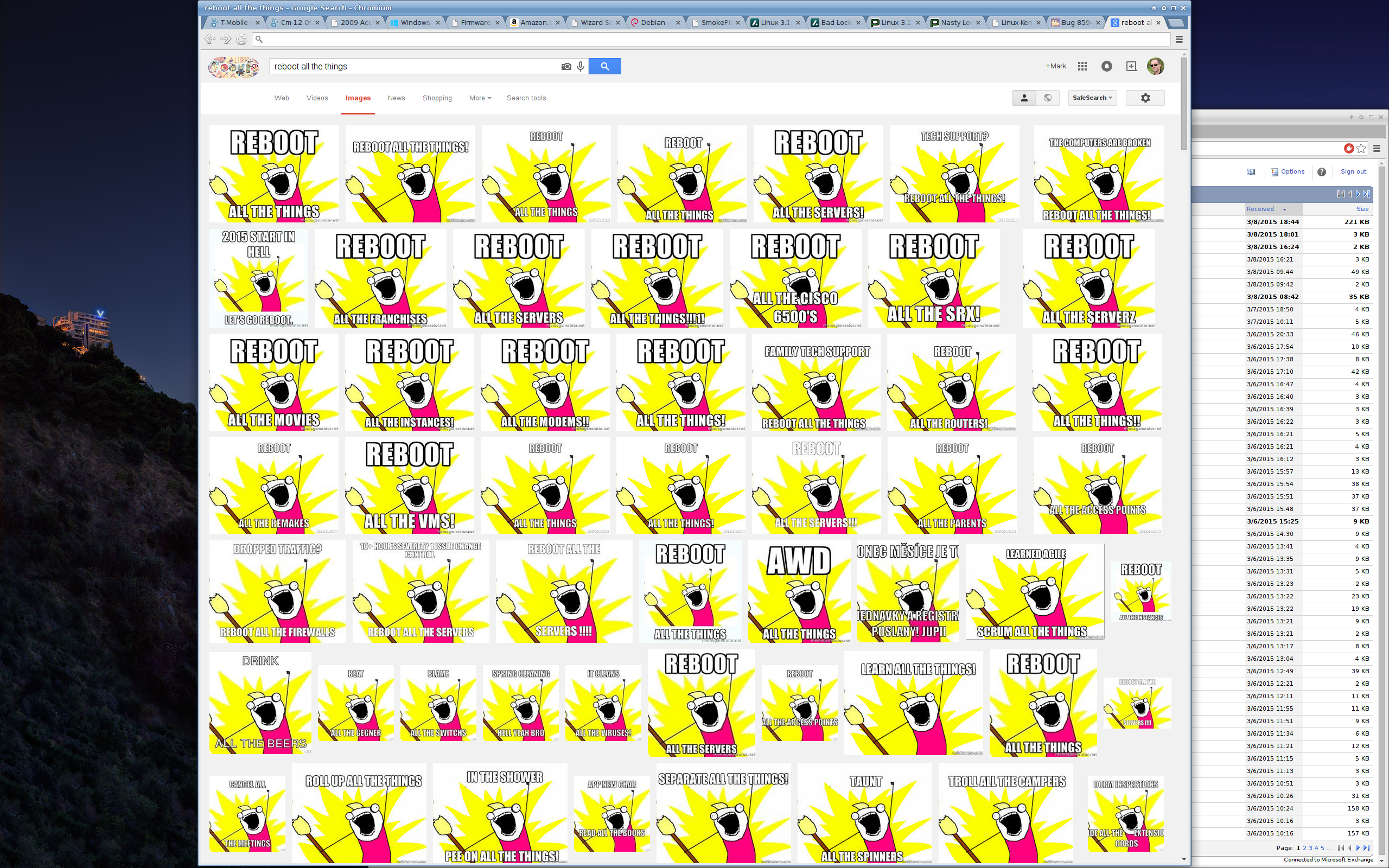Open search settings gear button
Viewport: 1389px width, 868px height.
point(1145,98)
